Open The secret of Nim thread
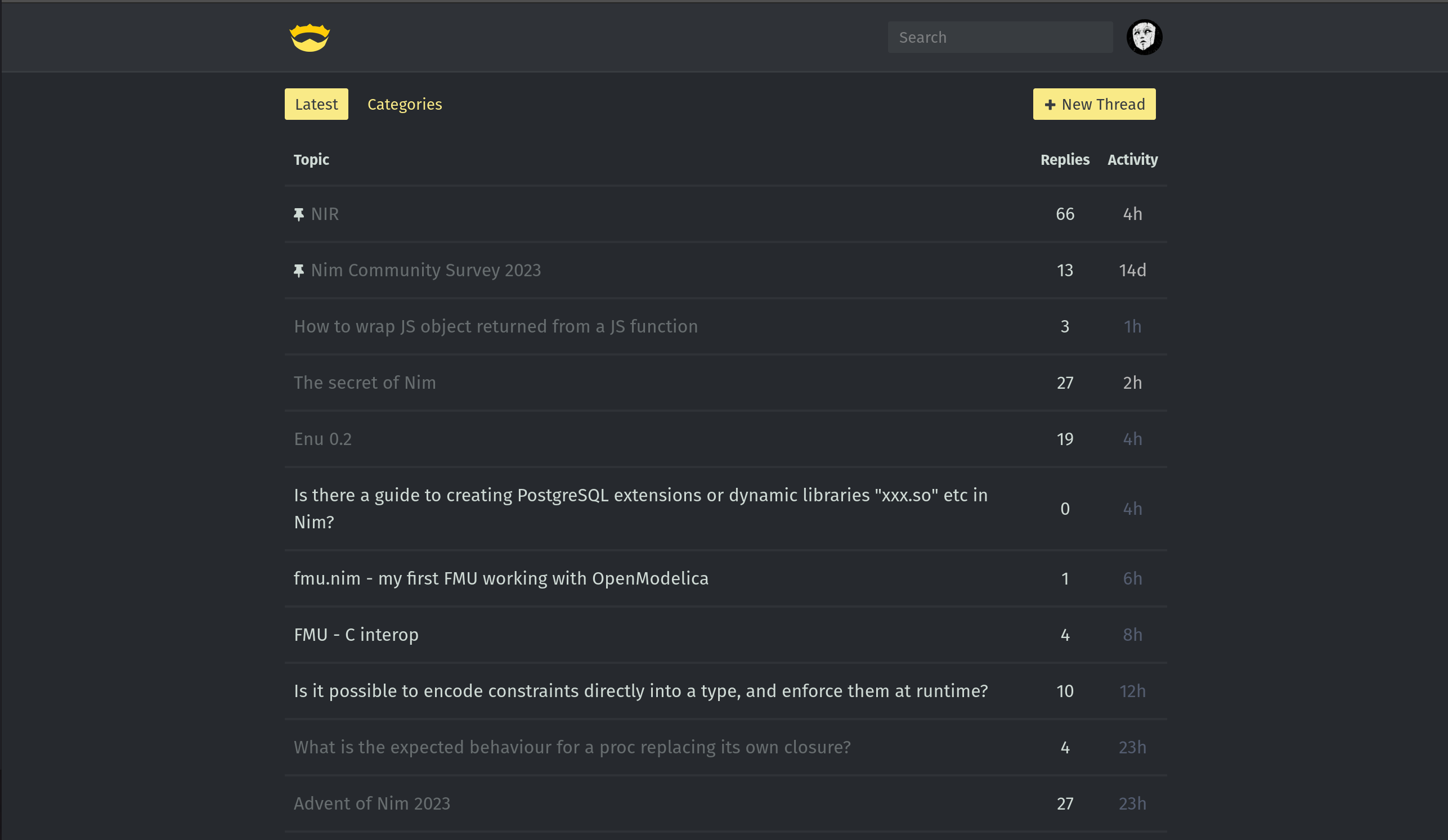1448x840 pixels. tap(364, 383)
